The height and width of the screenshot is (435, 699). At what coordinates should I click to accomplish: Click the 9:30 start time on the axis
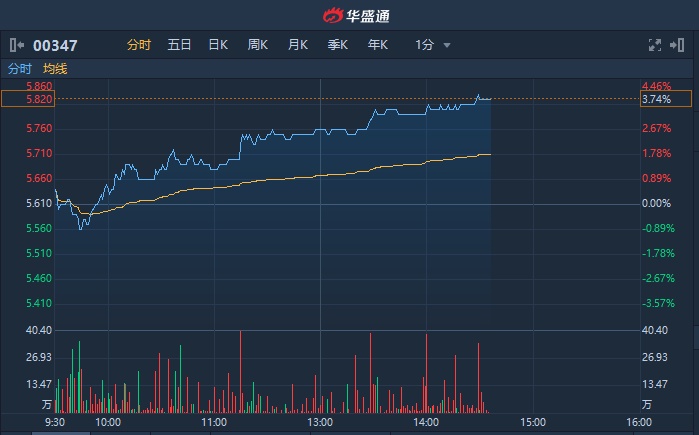pyautogui.click(x=55, y=423)
